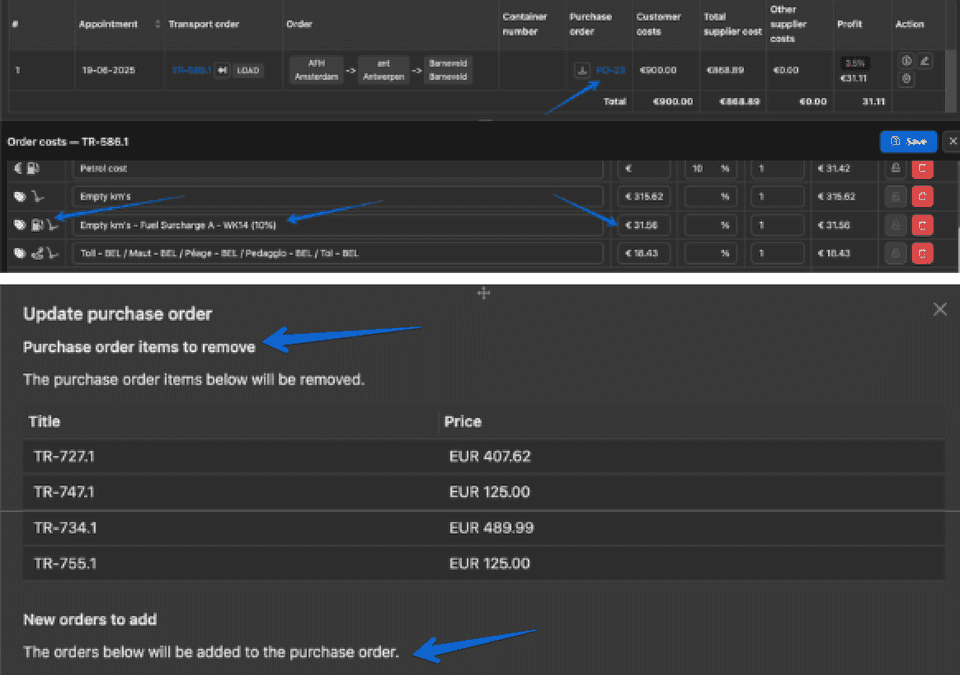The image size is (960, 675).
Task: Edit the quantity field on Toll - BEL row
Action: (x=778, y=253)
